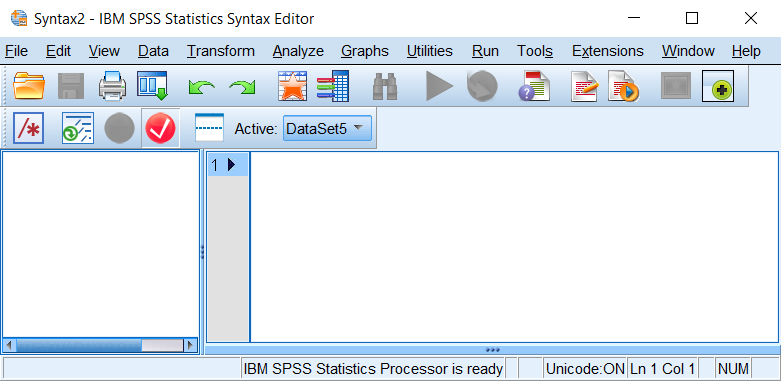Click the auto-indent syntax icon
This screenshot has height=381, width=781.
(78, 128)
